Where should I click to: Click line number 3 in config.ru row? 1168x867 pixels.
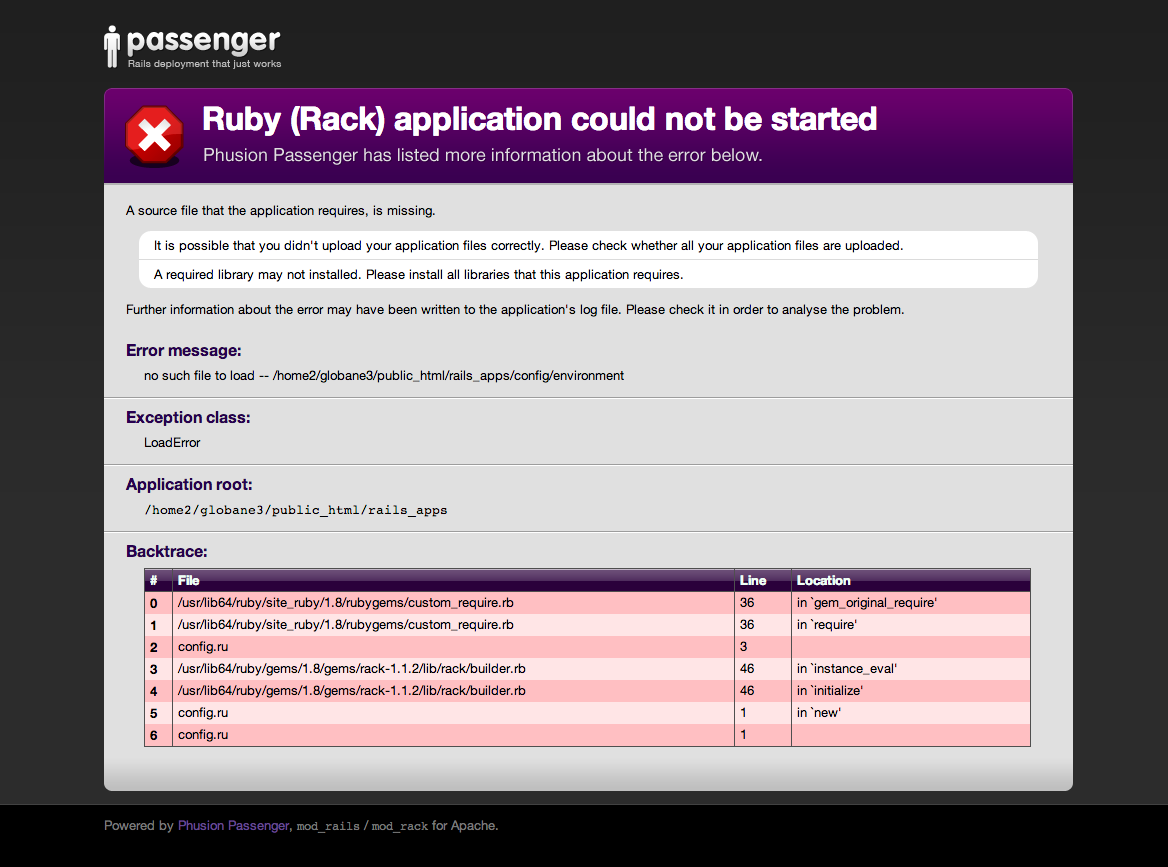(743, 647)
